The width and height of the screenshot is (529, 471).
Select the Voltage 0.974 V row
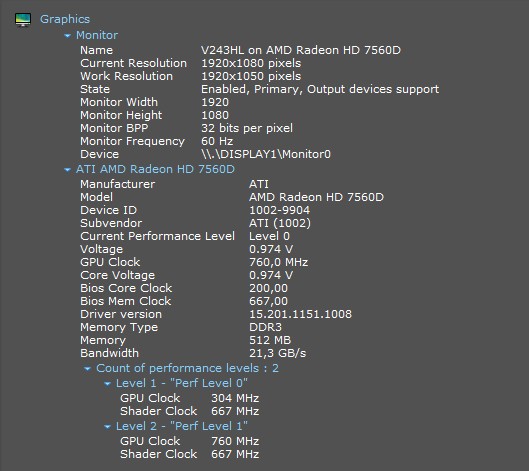[187, 249]
